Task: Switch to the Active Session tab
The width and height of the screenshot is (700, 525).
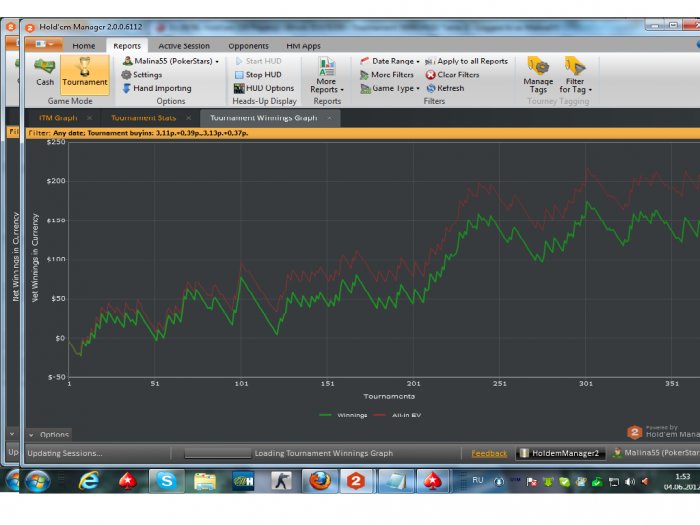Action: (183, 46)
